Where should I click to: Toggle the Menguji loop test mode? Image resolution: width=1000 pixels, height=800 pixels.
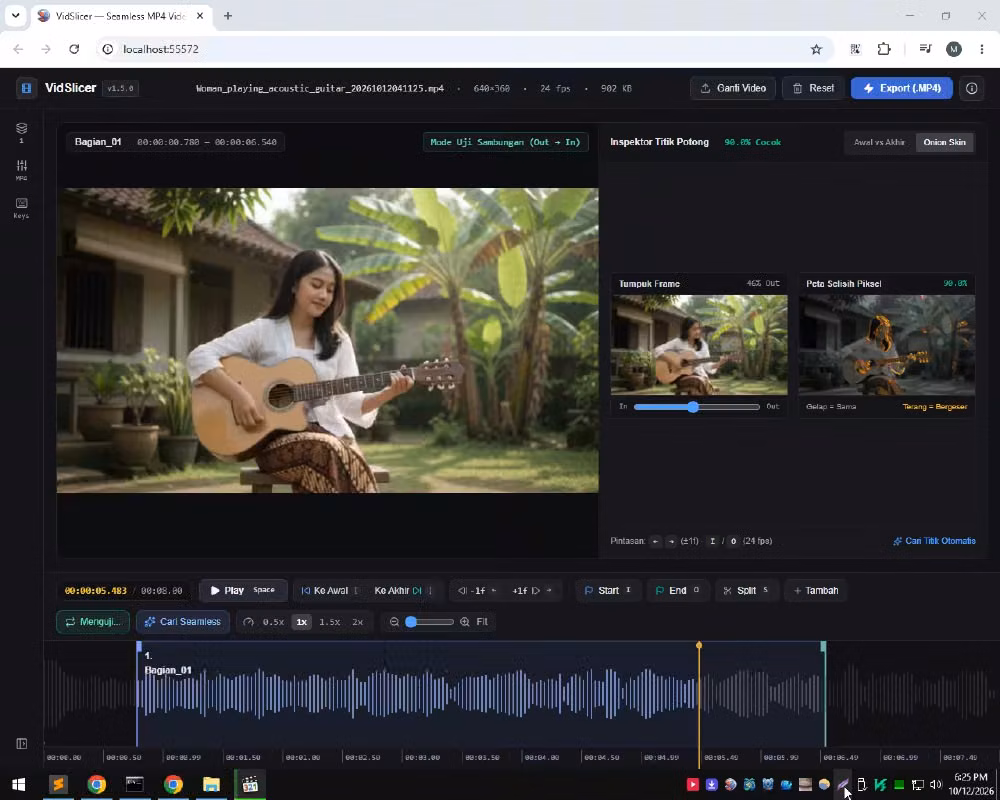coord(93,621)
